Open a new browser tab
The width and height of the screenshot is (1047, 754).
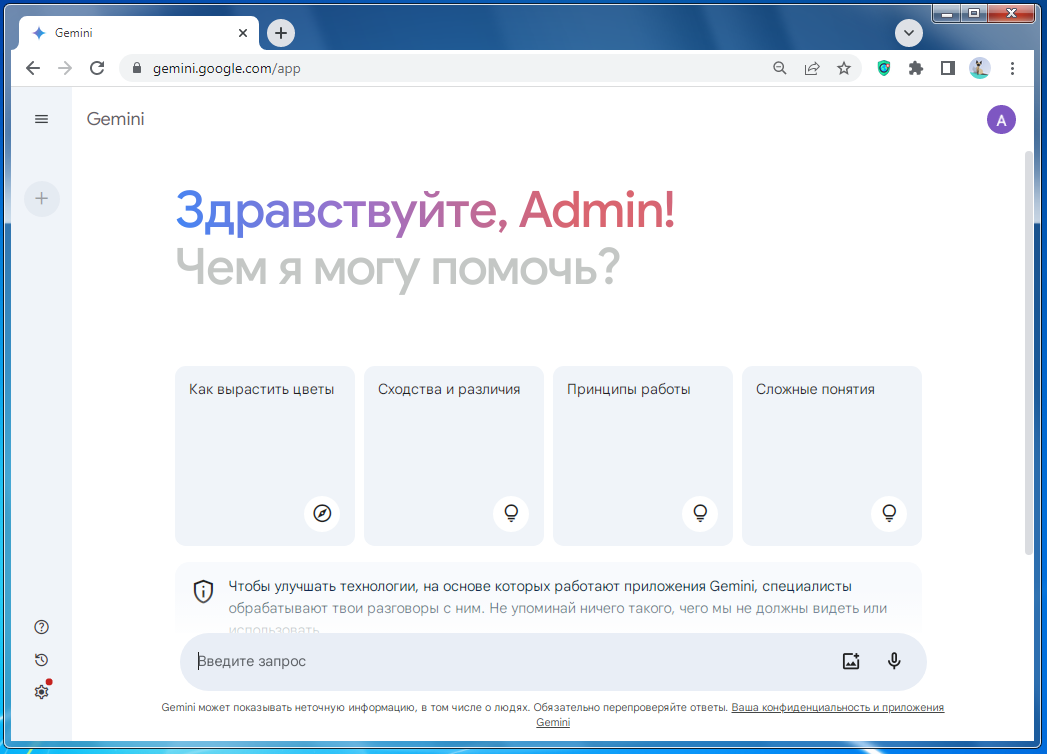[281, 33]
